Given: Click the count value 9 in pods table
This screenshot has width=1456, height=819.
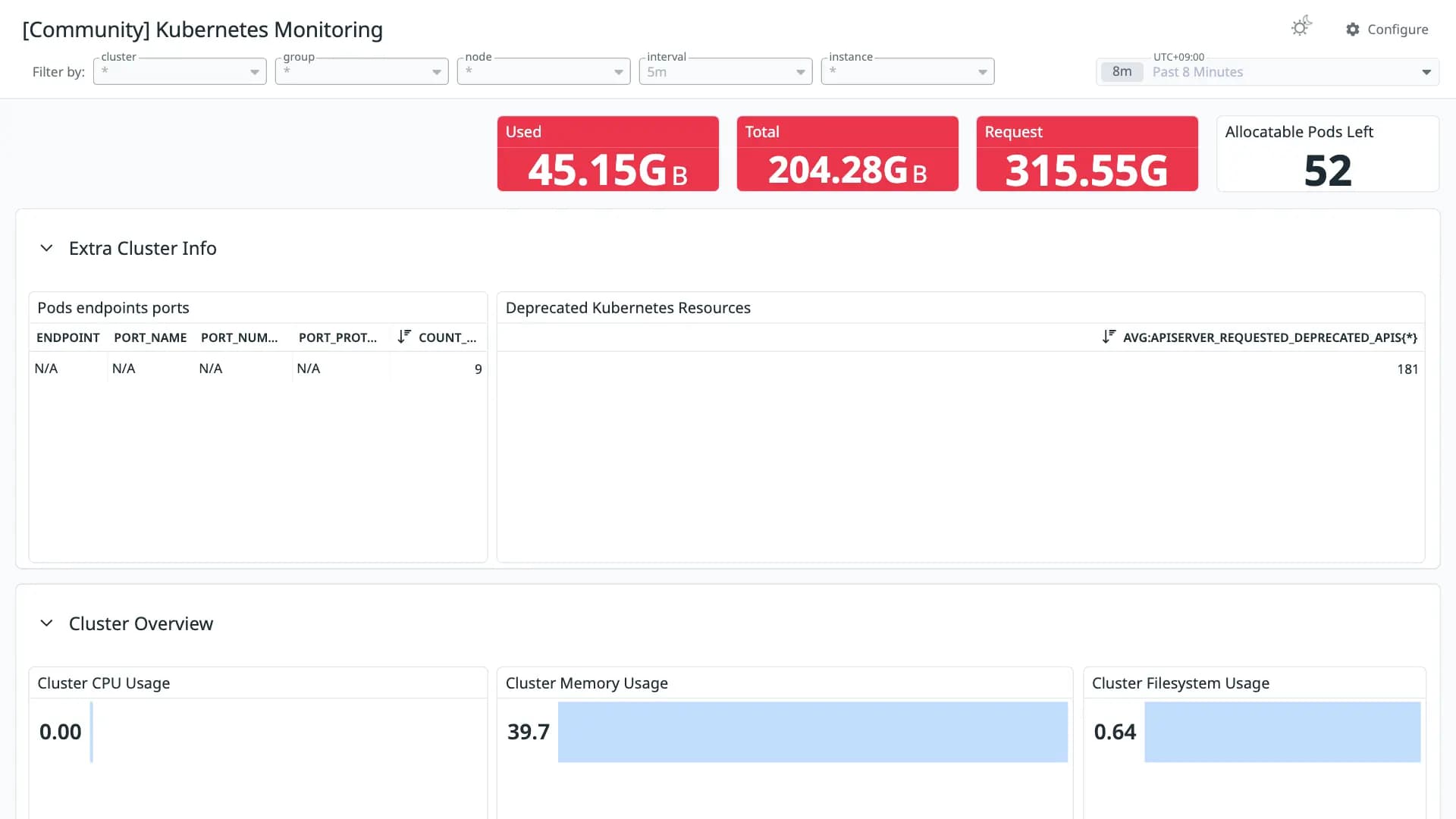Looking at the screenshot, I should pos(478,369).
